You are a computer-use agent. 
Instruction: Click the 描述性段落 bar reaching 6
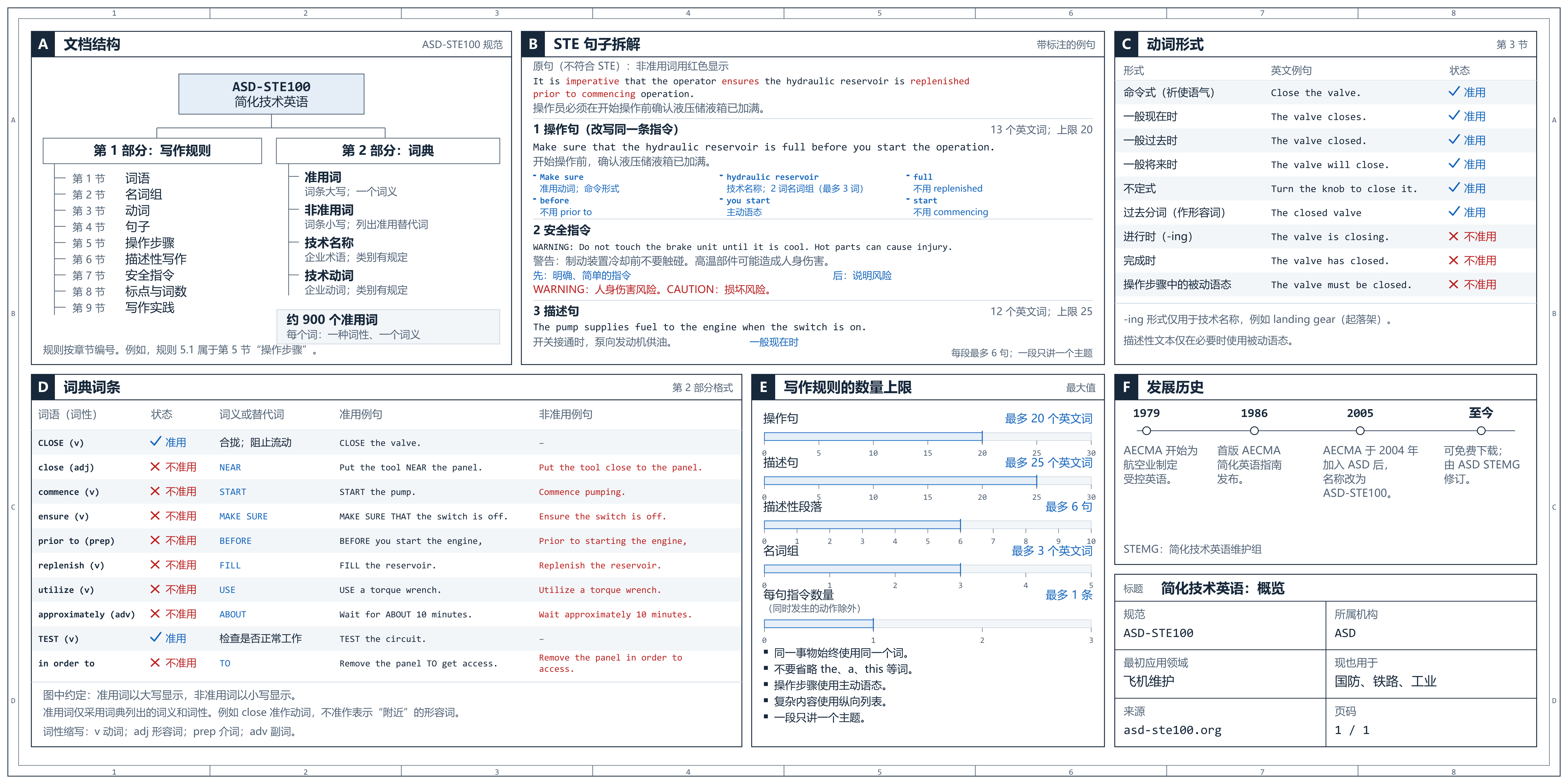[x=862, y=525]
